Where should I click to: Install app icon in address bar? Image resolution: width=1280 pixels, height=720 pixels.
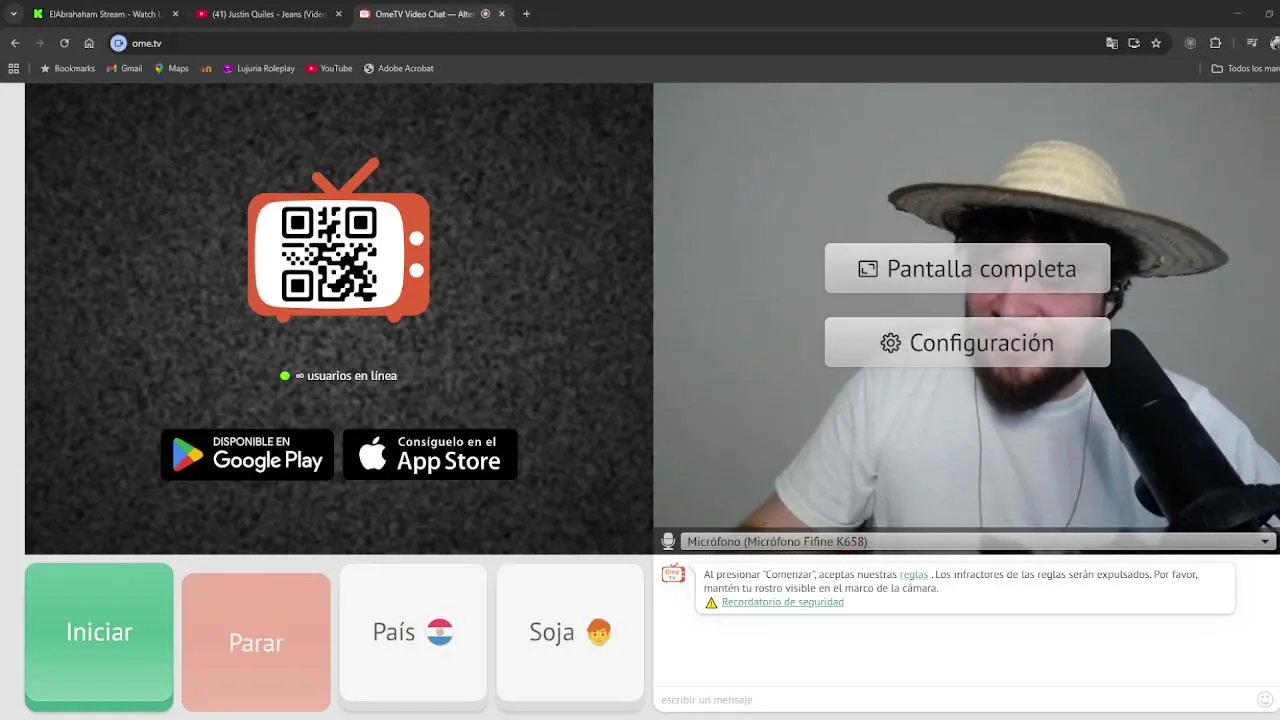coord(1134,43)
